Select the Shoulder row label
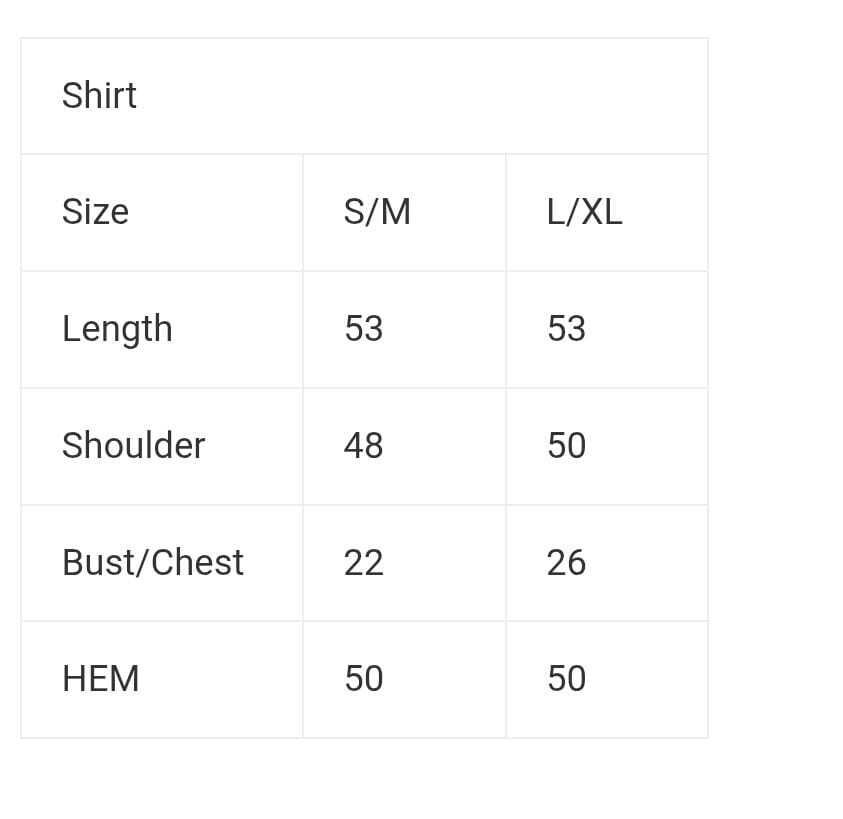The image size is (843, 819). (133, 445)
